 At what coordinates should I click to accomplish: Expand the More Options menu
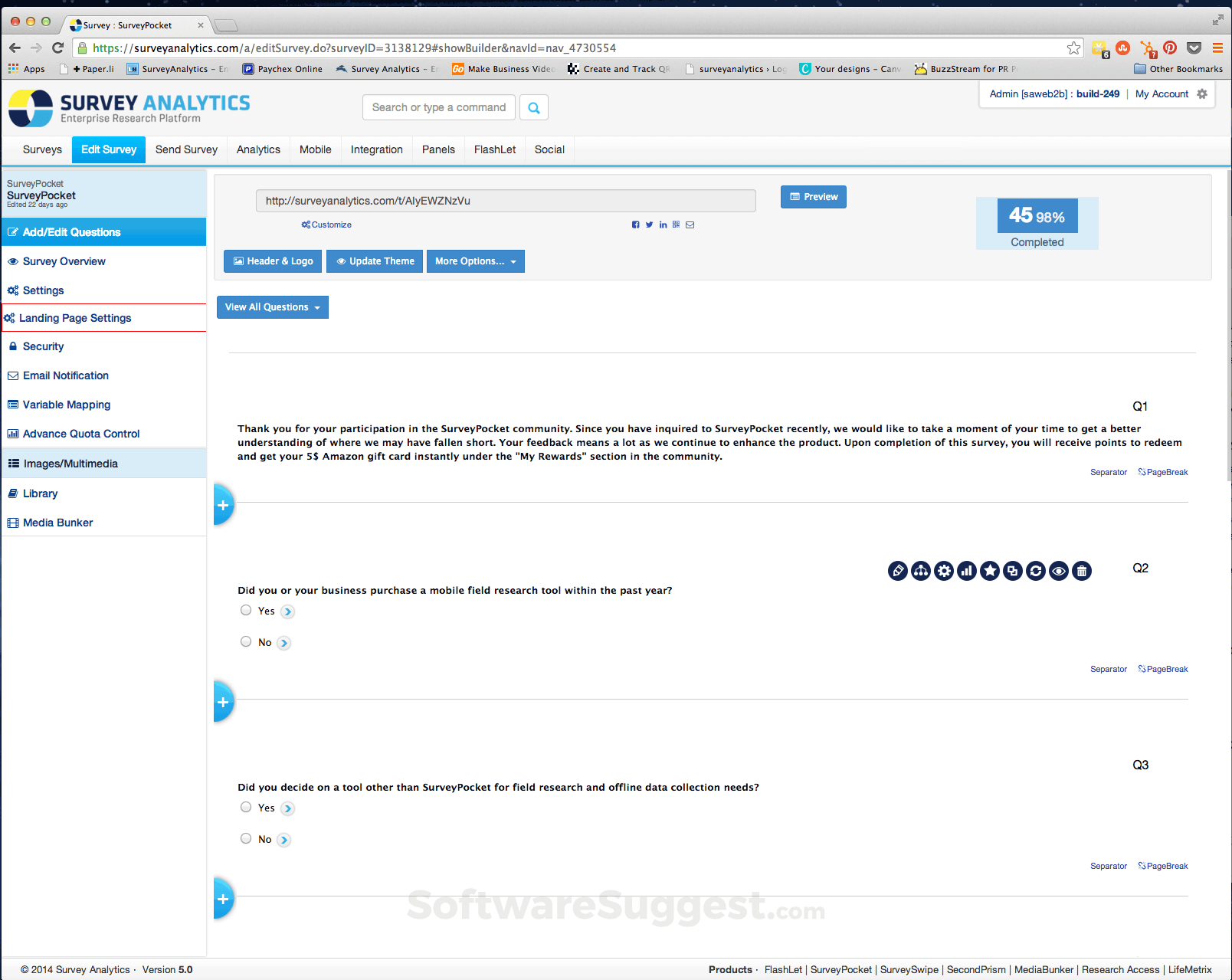[475, 261]
